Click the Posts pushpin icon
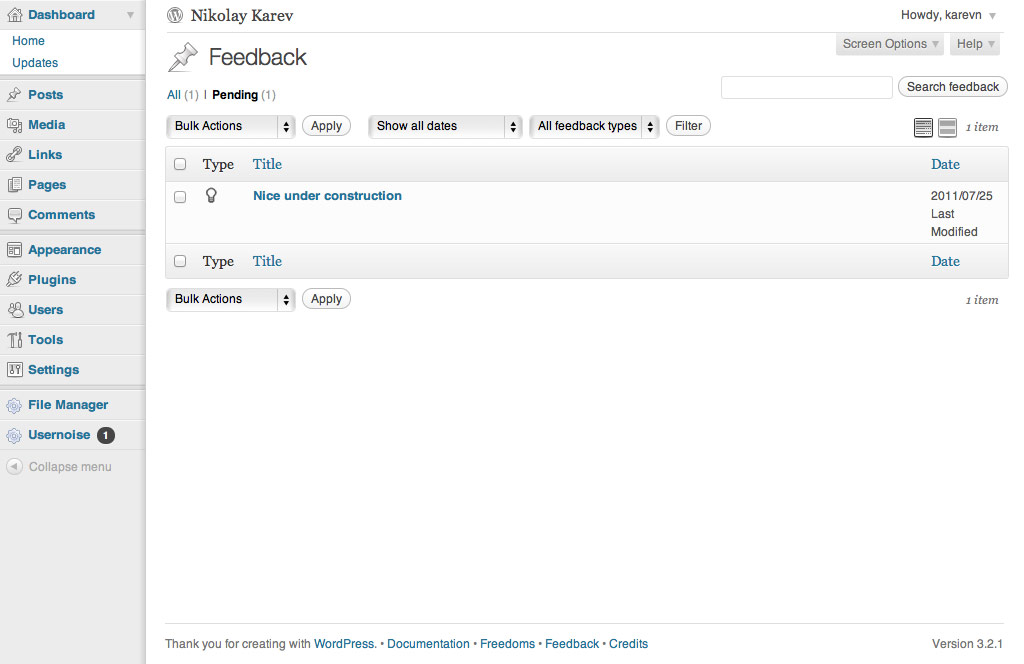This screenshot has width=1024, height=664. click(x=14, y=95)
